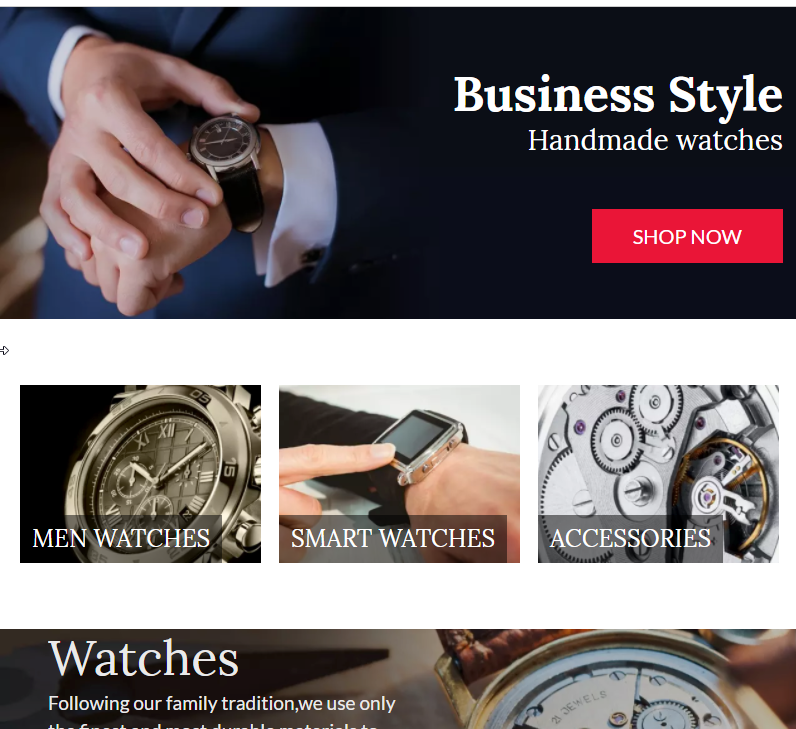Viewport: 796px width, 729px height.
Task: Select the chronograph watch face thumbnail
Action: 140,474
